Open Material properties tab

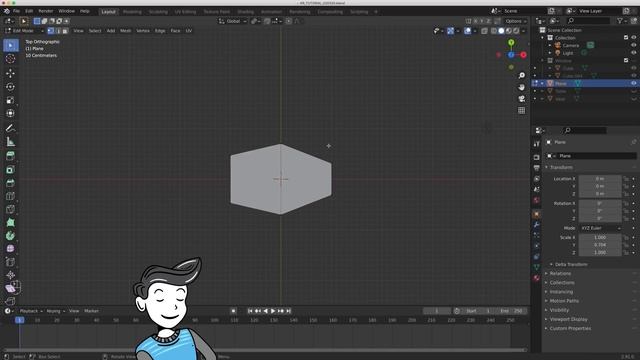point(536,278)
